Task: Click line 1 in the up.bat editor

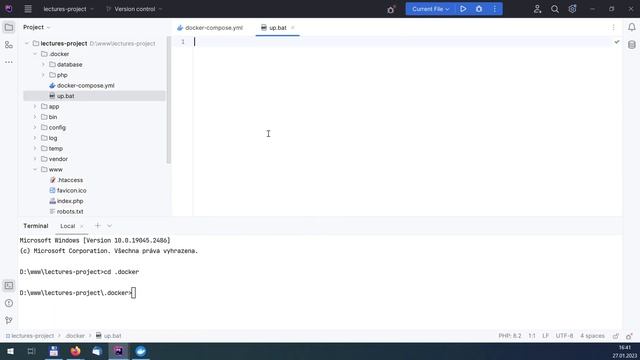Action: 407,42
